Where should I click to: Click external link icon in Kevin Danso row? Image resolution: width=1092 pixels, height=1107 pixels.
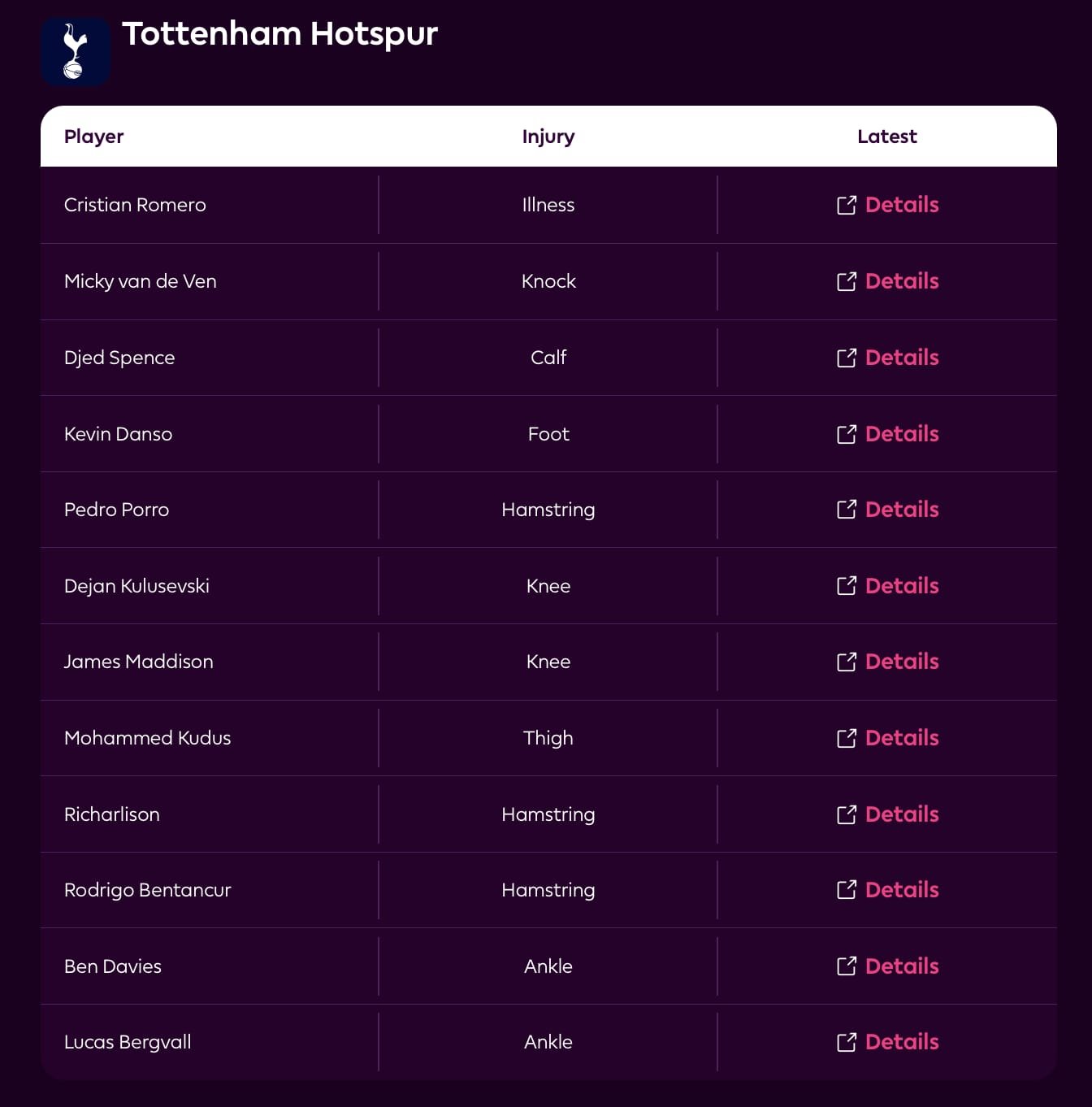(846, 434)
